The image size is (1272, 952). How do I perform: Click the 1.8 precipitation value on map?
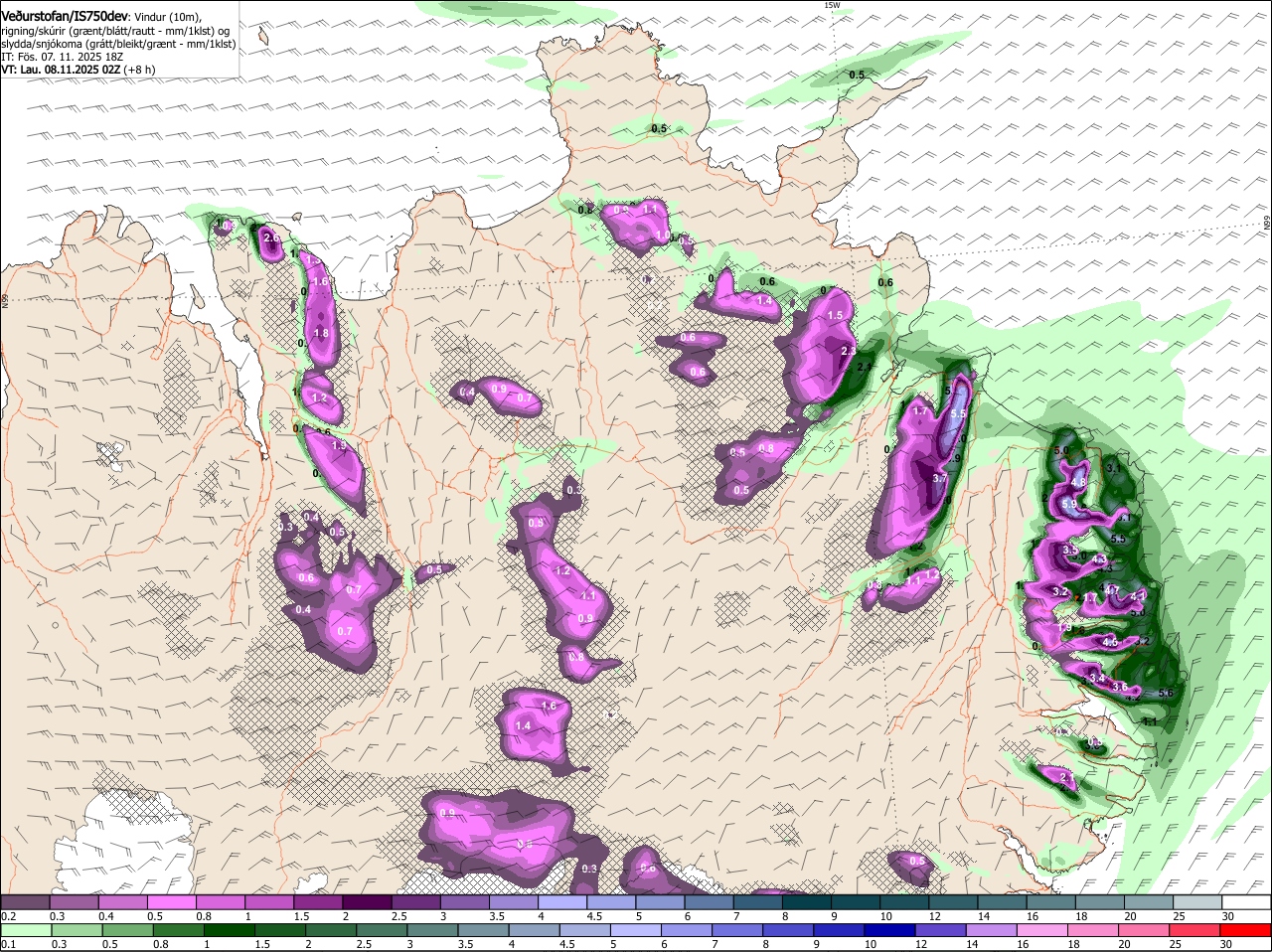pos(321,333)
